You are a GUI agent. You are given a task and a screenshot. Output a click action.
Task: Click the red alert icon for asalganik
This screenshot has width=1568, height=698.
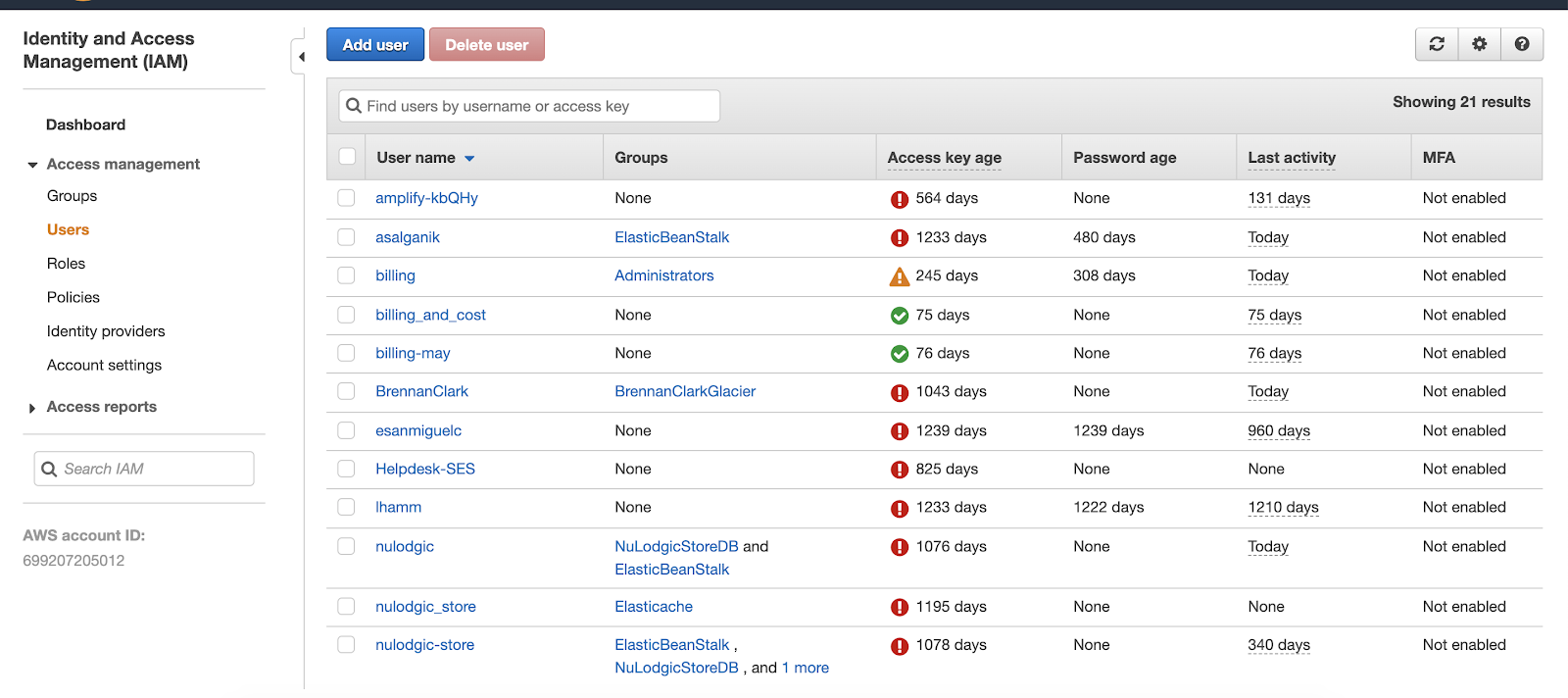(900, 238)
